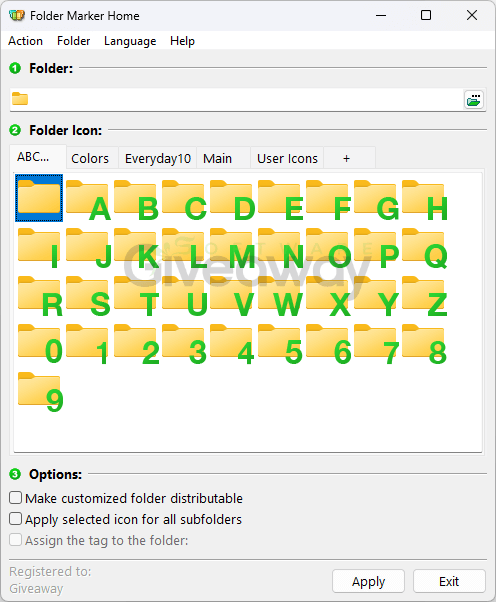The width and height of the screenshot is (496, 602).
Task: Switch to the Colors tab
Action: pos(90,158)
